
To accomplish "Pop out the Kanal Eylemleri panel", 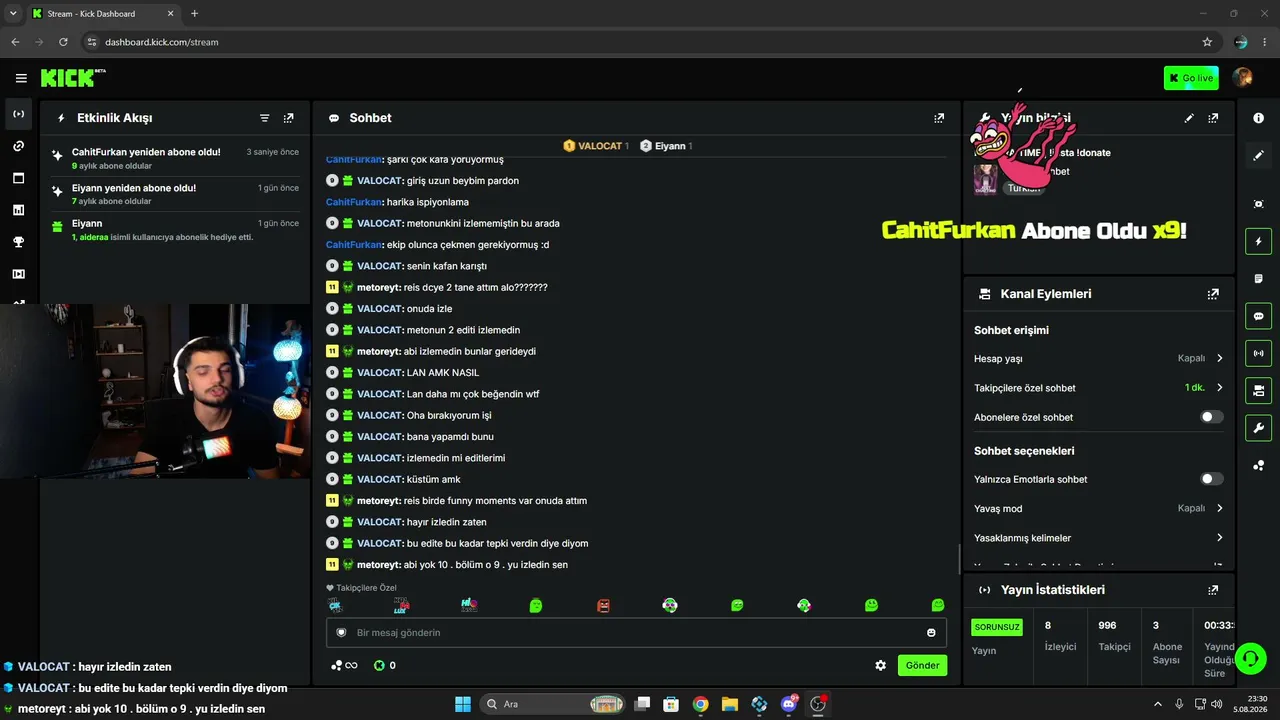I will (1213, 294).
